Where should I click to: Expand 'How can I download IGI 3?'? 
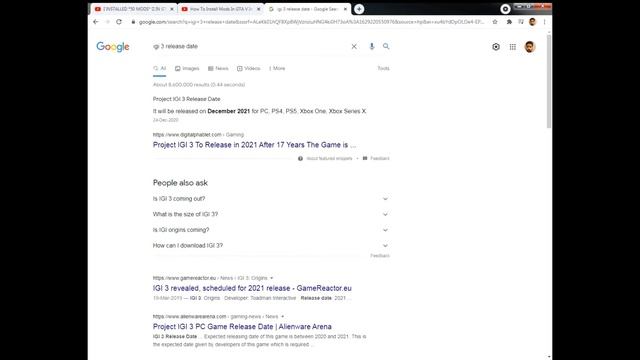[x=271, y=245]
